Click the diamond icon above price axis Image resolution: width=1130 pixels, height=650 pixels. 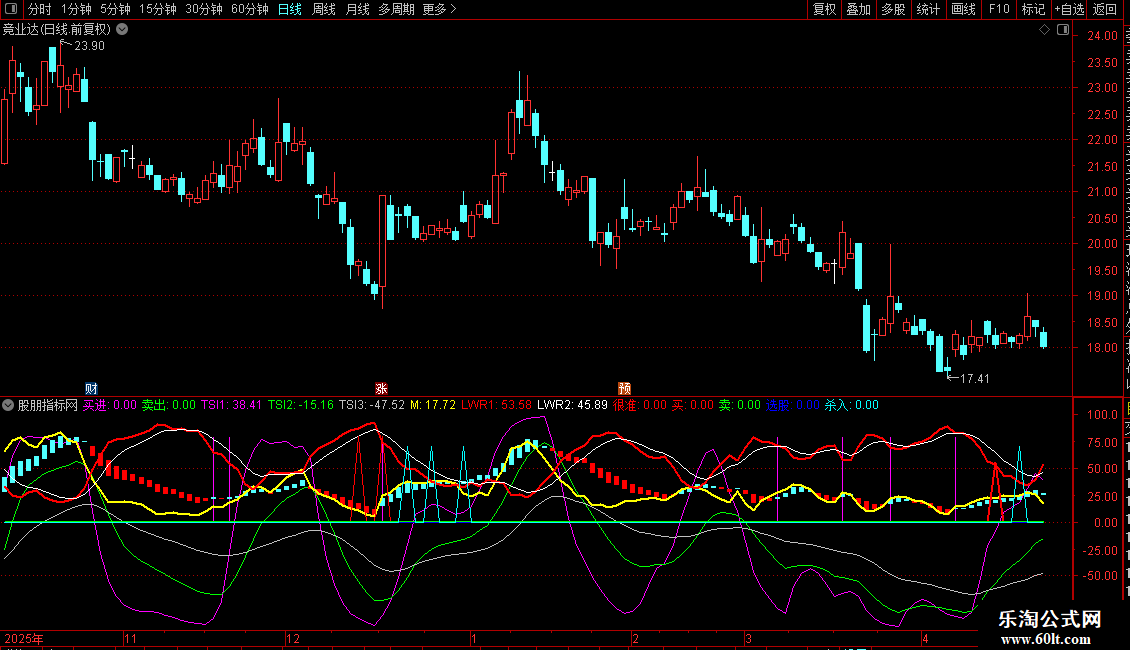1044,30
